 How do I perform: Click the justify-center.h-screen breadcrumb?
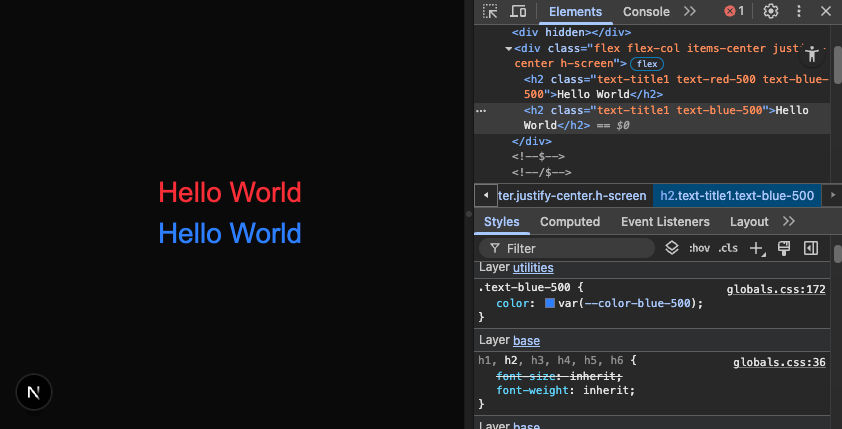(x=572, y=195)
